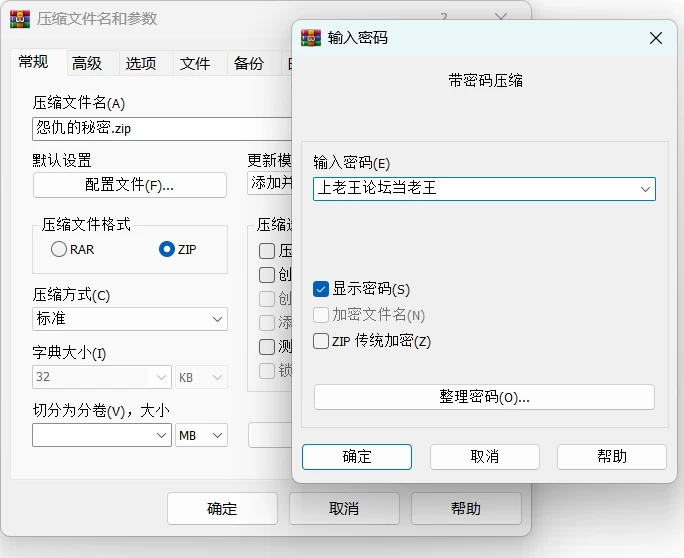
Task: Select the ZIP format radio button
Action: (167, 249)
